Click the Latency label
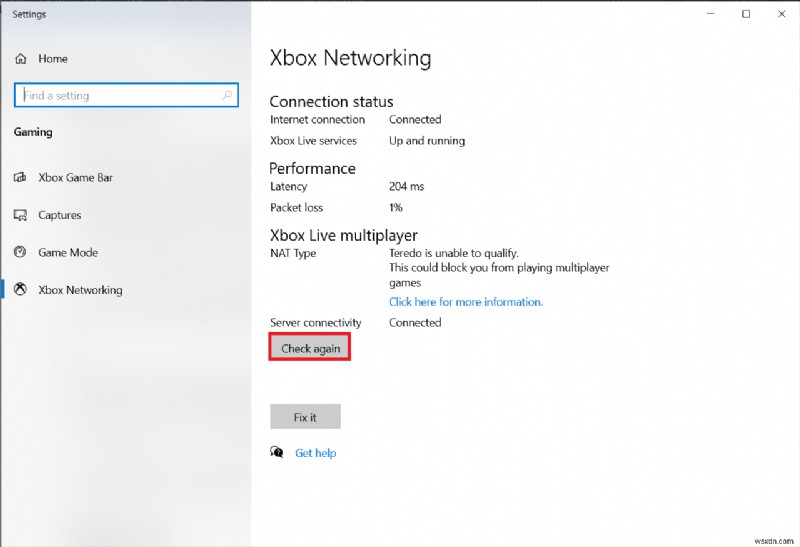The width and height of the screenshot is (800, 547). pyautogui.click(x=289, y=187)
